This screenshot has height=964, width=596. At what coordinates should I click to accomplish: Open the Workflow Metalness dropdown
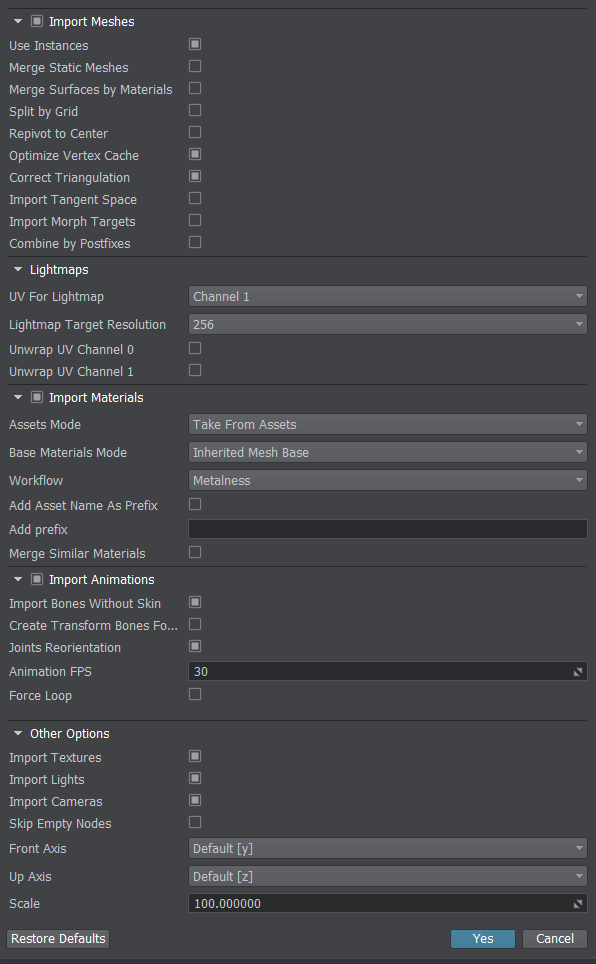pos(387,481)
